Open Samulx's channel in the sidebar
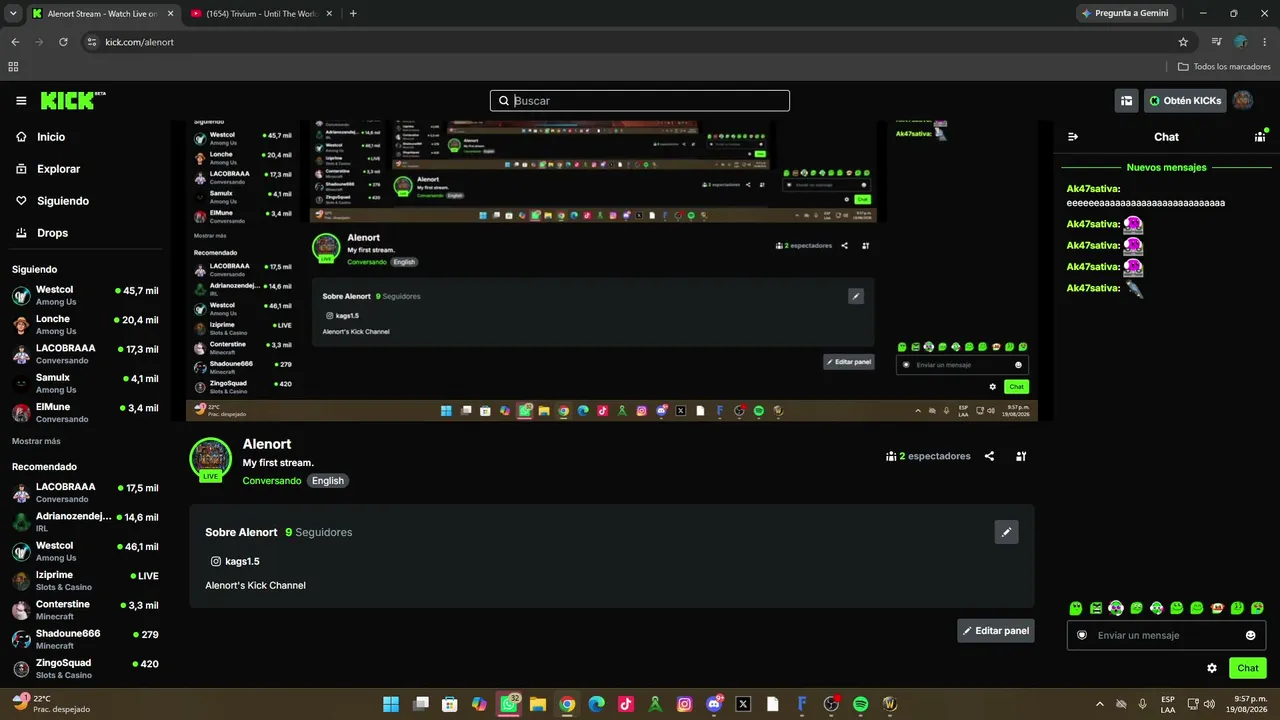Screen dimensions: 1280x720 (85, 384)
